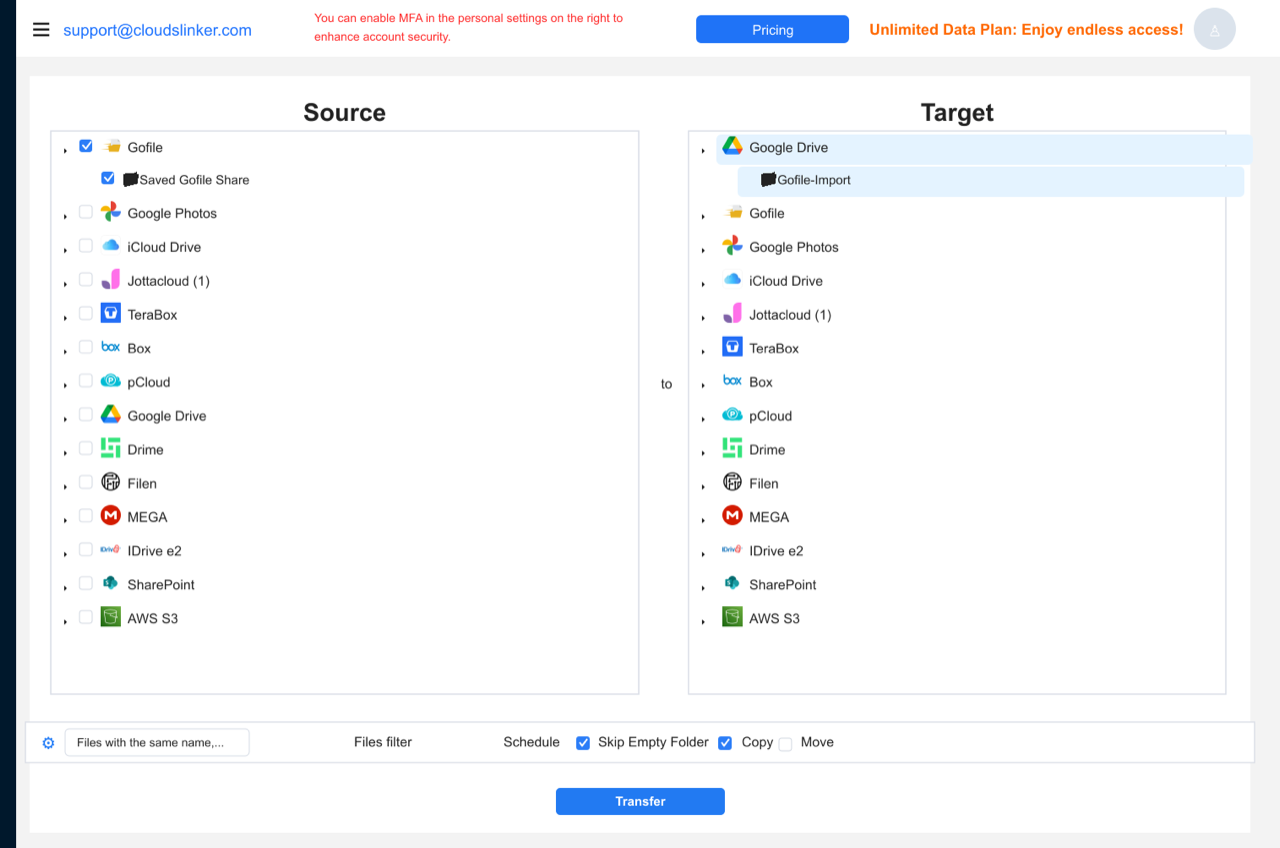Start the Transfer
The image size is (1280, 848).
tap(640, 801)
